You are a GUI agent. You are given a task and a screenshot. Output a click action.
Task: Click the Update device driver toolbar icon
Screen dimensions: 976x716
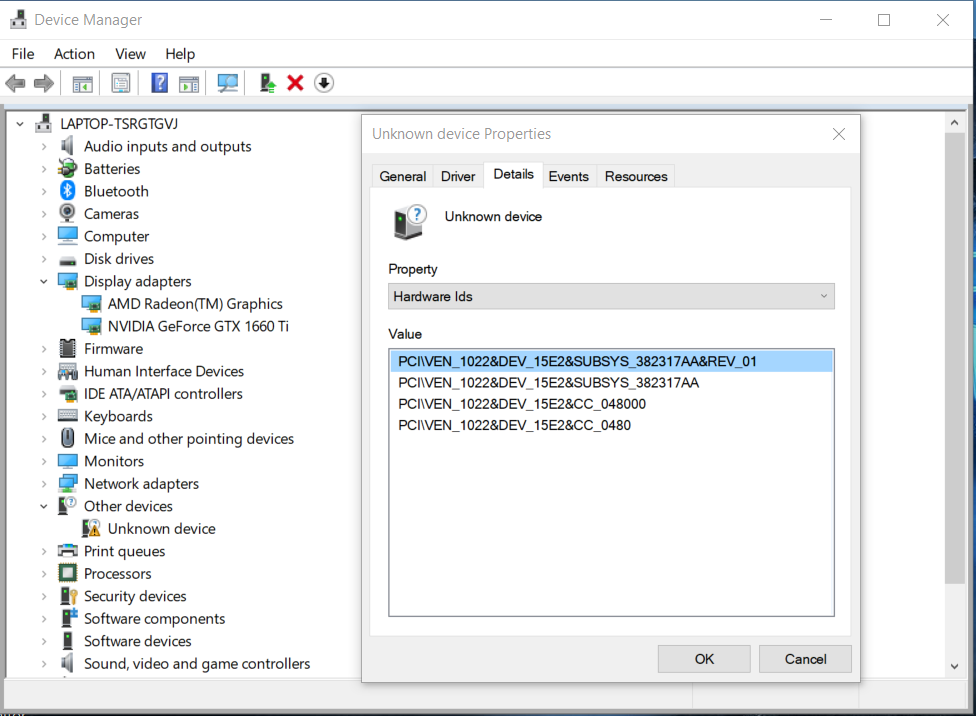coord(267,83)
